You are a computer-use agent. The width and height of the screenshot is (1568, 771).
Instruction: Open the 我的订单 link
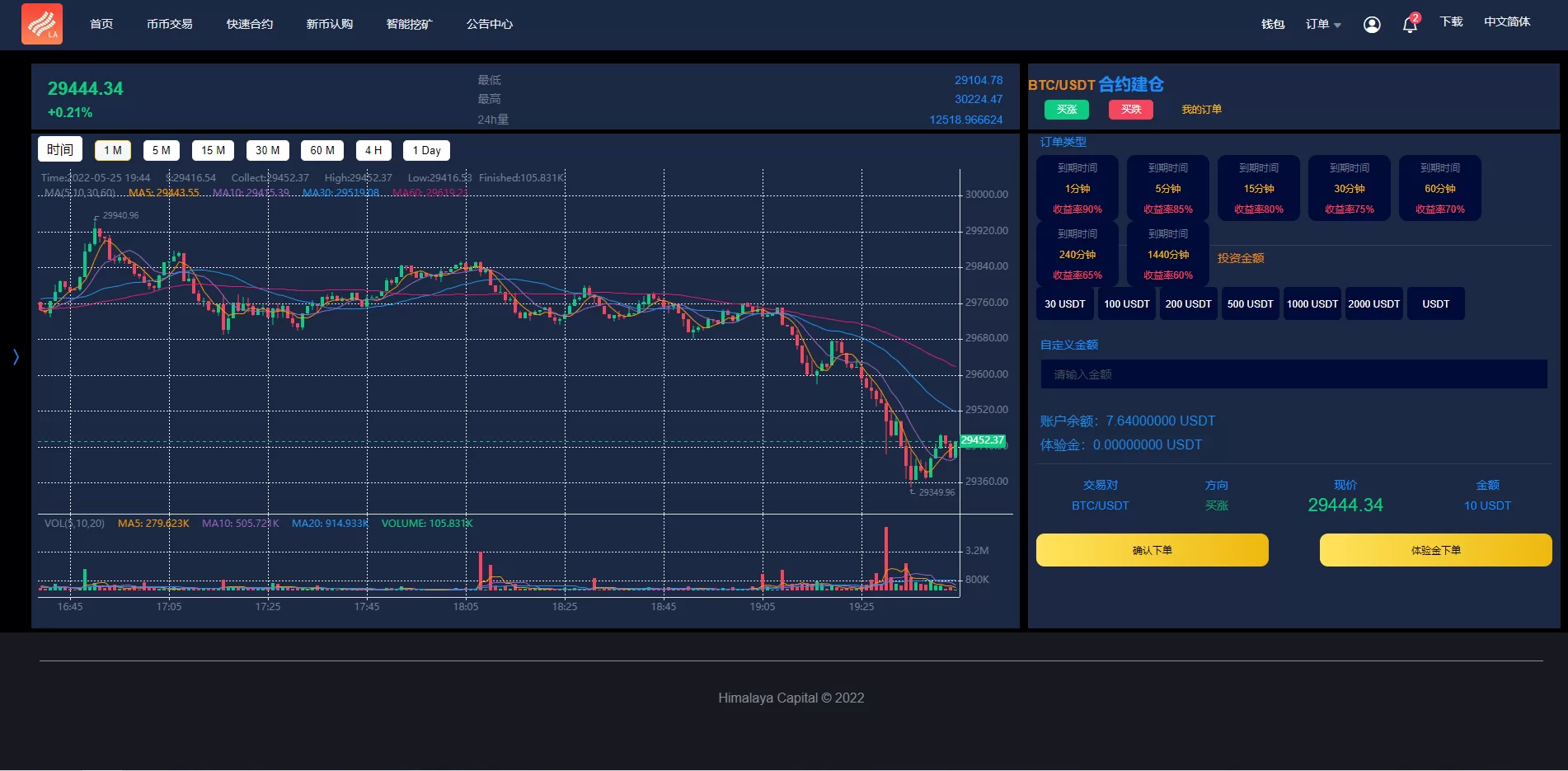(x=1201, y=110)
